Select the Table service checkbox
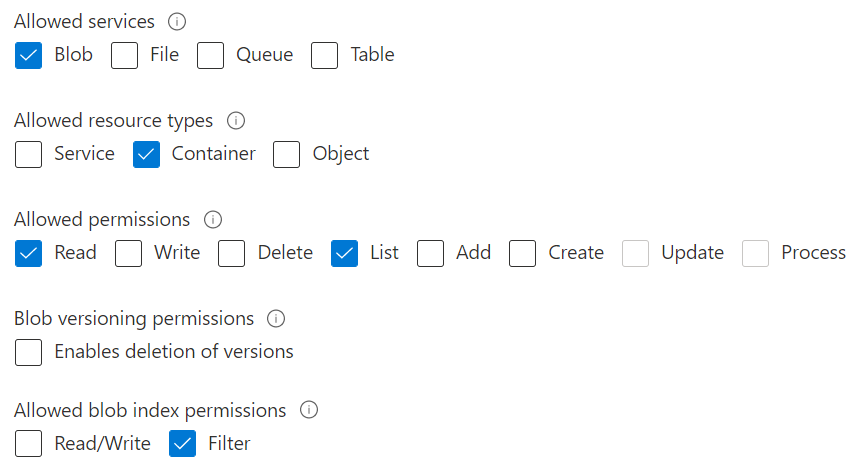 pyautogui.click(x=325, y=56)
